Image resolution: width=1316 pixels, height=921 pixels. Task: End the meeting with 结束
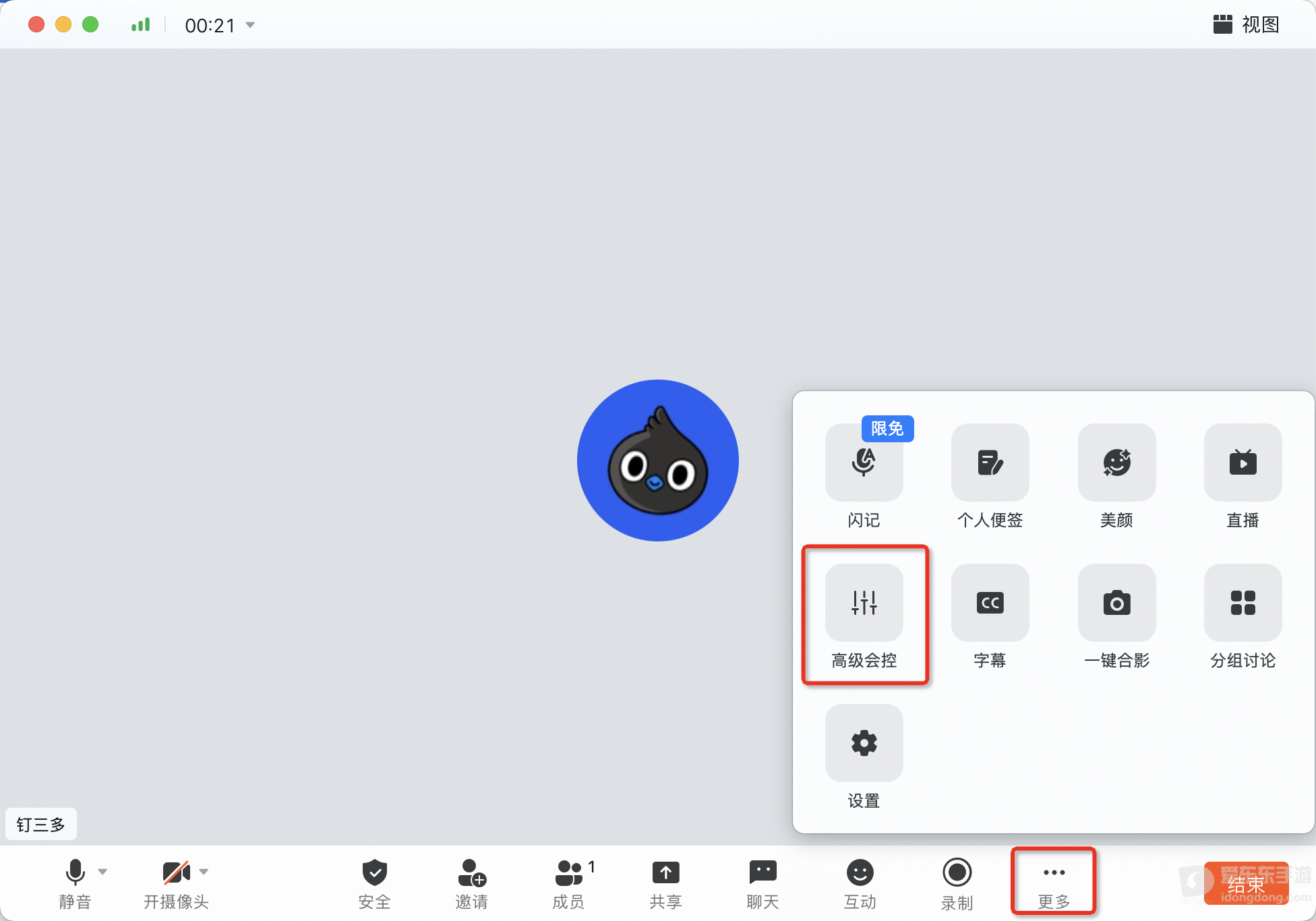pyautogui.click(x=1246, y=883)
